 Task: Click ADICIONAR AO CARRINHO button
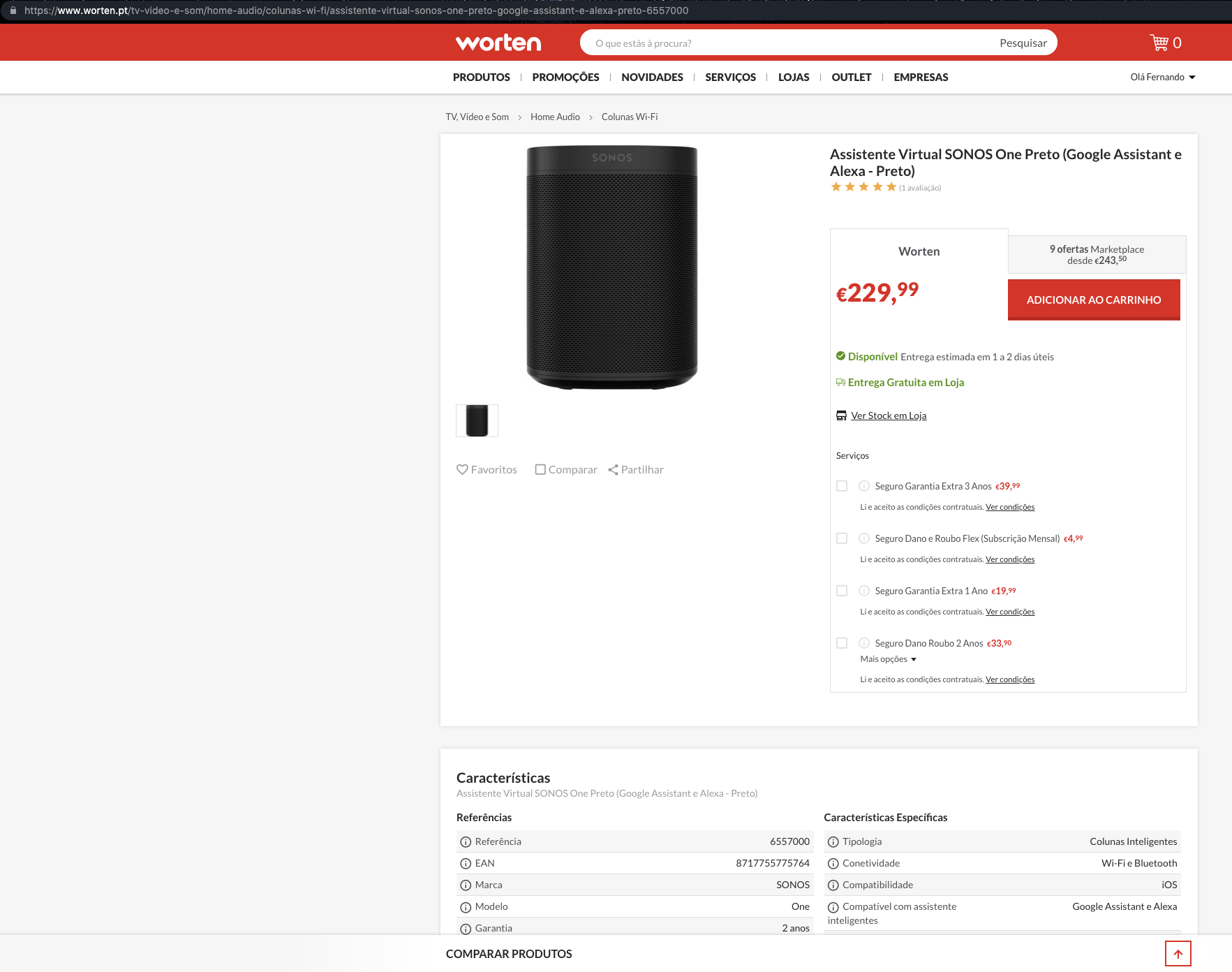tap(1094, 300)
